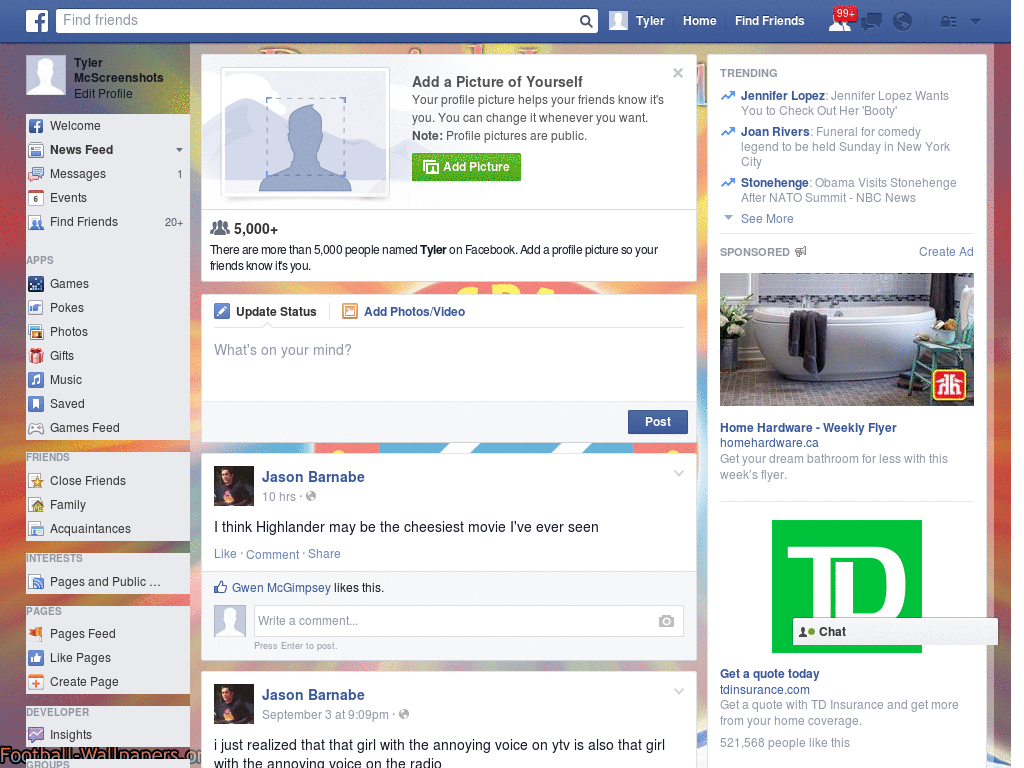Open the Pokes icon
The width and height of the screenshot is (1024, 768).
click(36, 308)
